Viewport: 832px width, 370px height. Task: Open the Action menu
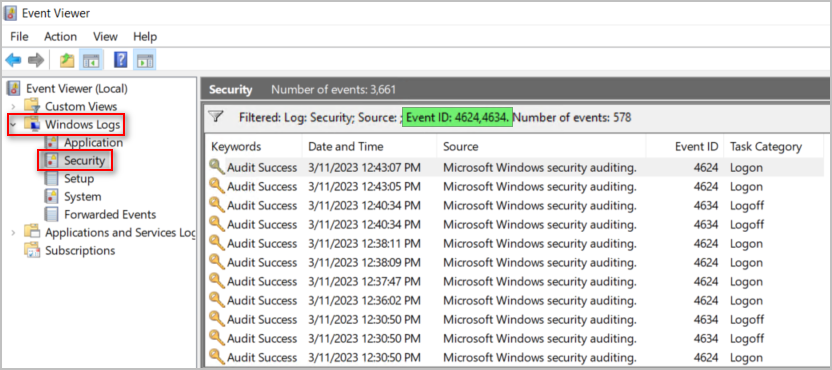60,37
